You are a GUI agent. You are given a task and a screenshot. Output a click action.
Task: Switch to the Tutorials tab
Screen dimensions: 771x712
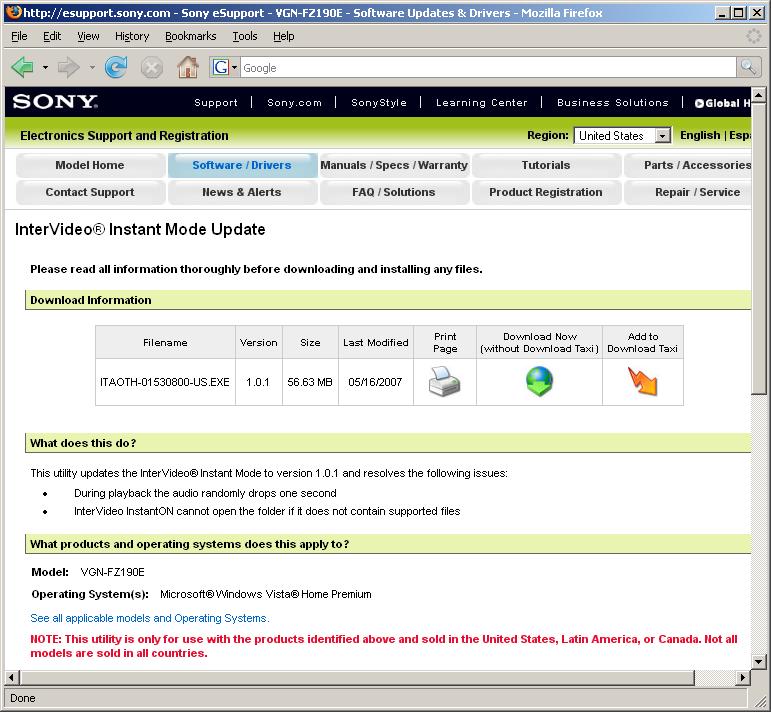546,165
